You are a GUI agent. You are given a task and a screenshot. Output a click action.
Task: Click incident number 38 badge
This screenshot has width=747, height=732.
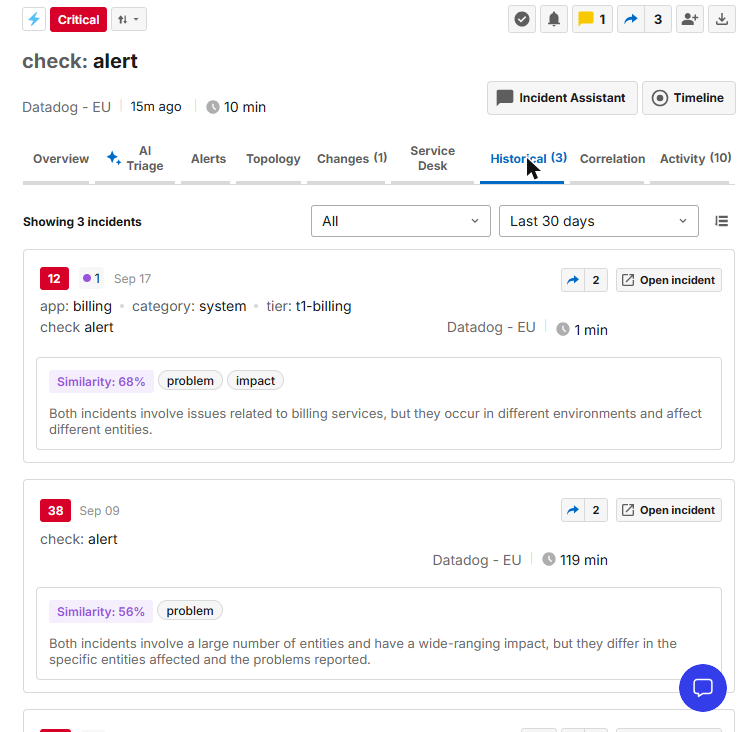pos(55,511)
